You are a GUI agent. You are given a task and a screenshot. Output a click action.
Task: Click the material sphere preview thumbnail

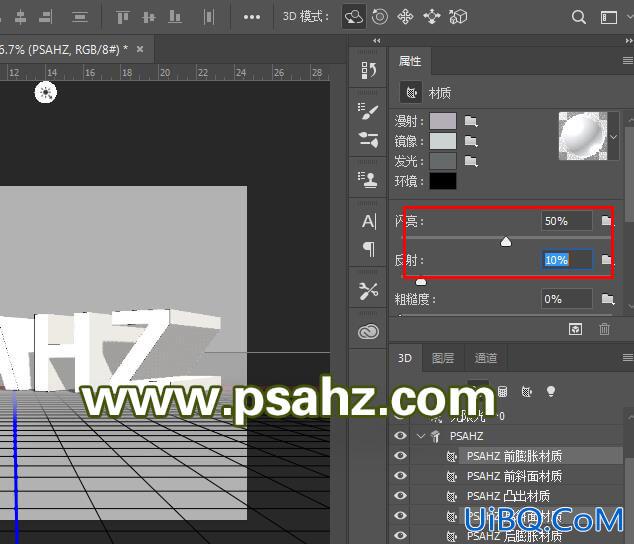coord(583,136)
